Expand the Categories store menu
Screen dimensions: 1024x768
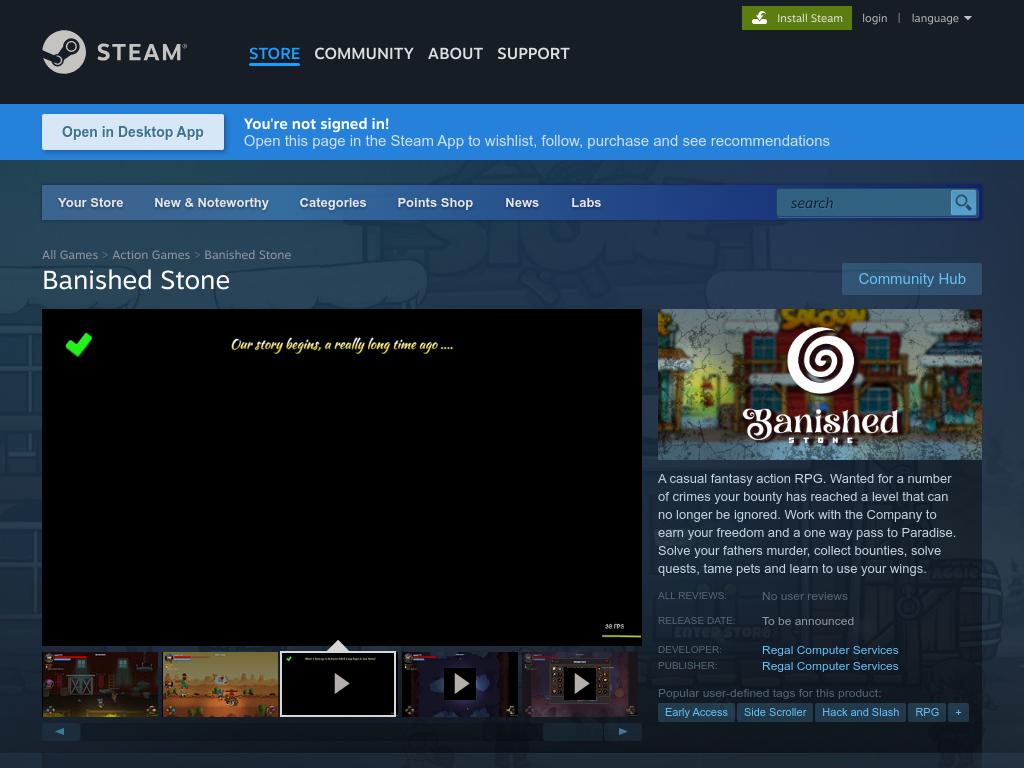(332, 203)
